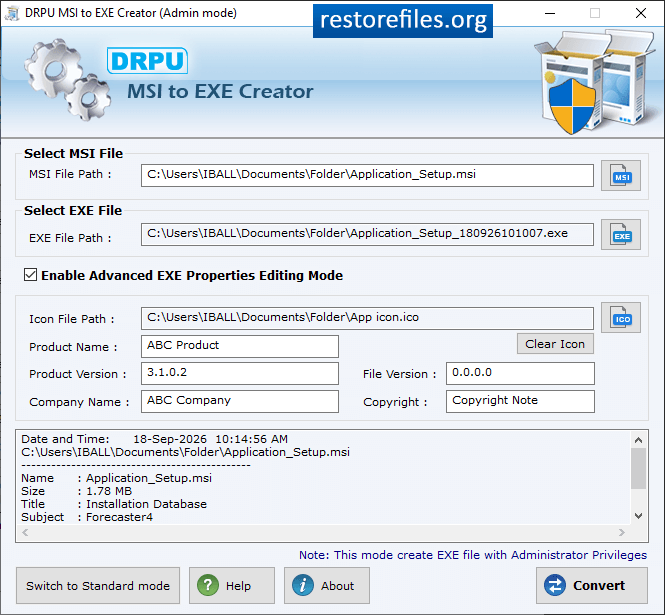Click the 'Size : 1.78 MB' log line

pyautogui.click(x=76, y=491)
